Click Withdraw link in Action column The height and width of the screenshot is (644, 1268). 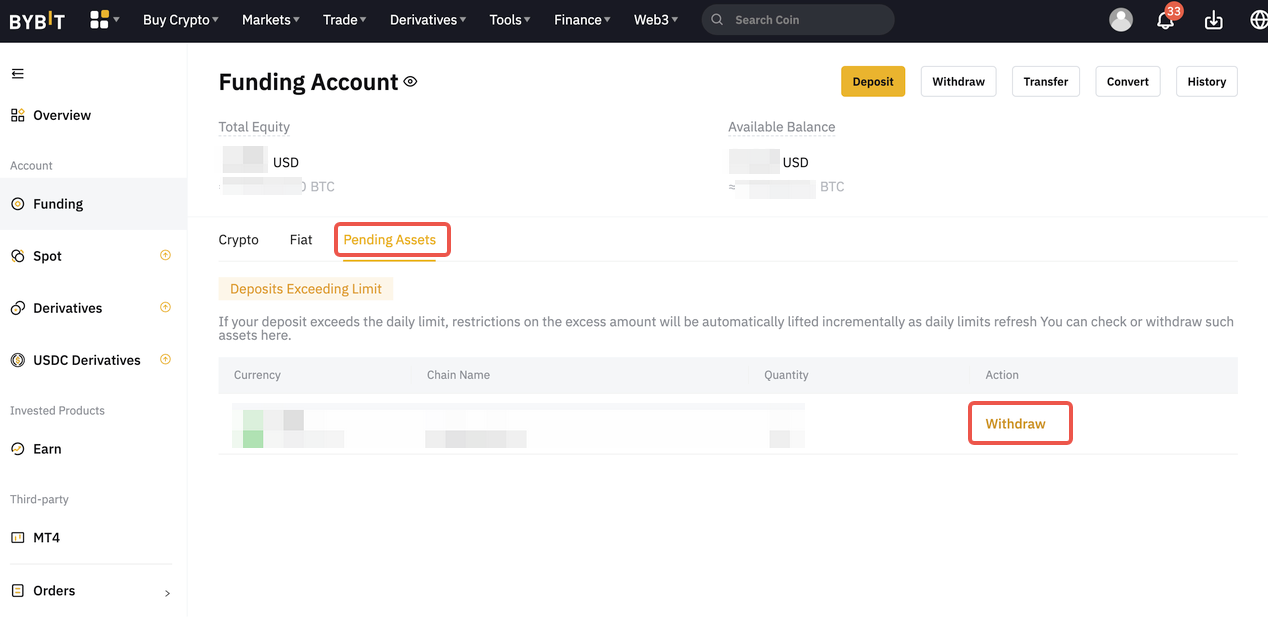[1015, 424]
